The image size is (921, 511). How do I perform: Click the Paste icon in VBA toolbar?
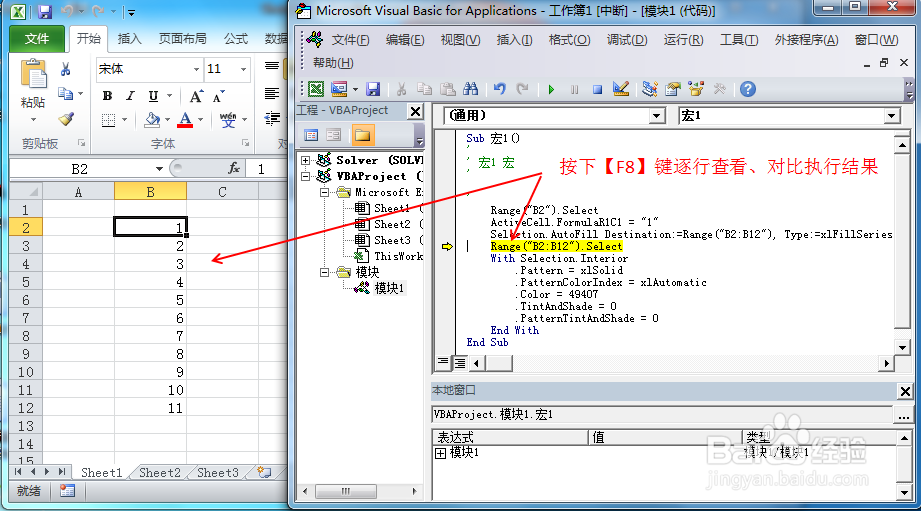[x=448, y=89]
